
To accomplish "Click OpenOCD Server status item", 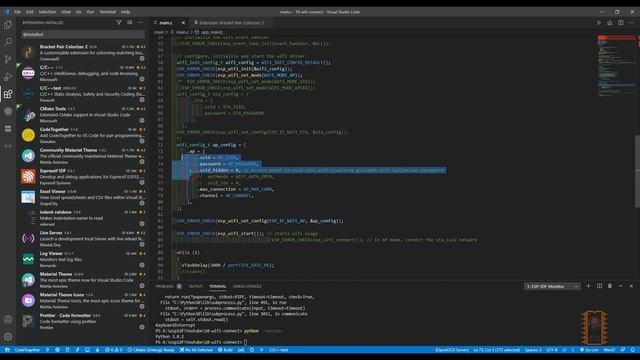I will click(452, 350).
